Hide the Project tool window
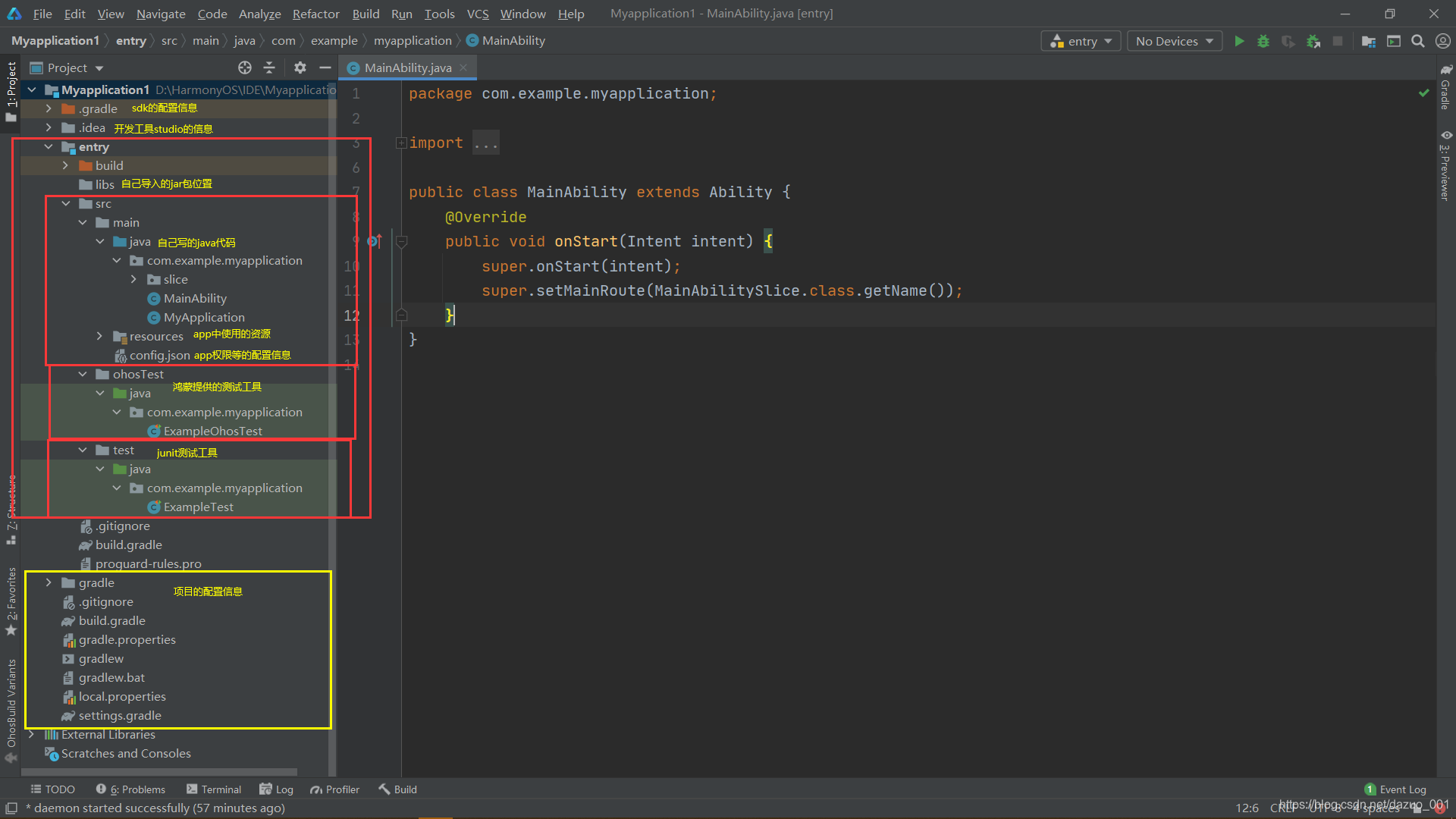The height and width of the screenshot is (819, 1456). point(325,67)
